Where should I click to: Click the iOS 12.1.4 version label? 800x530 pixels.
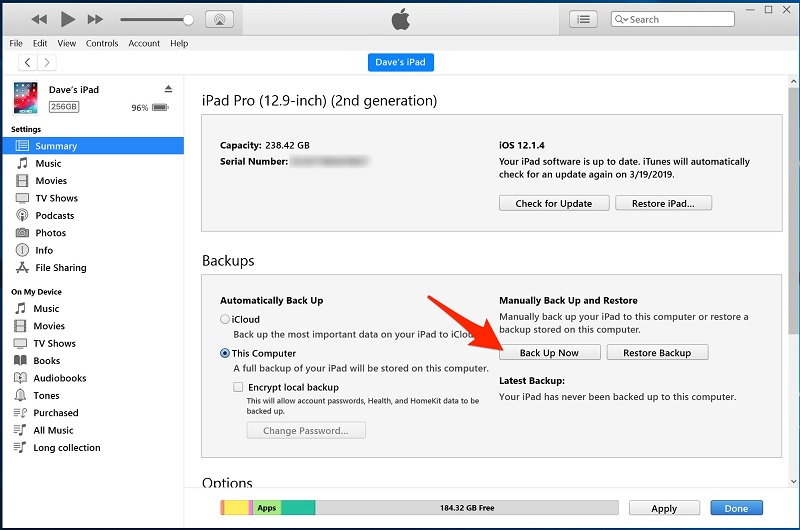tap(521, 145)
